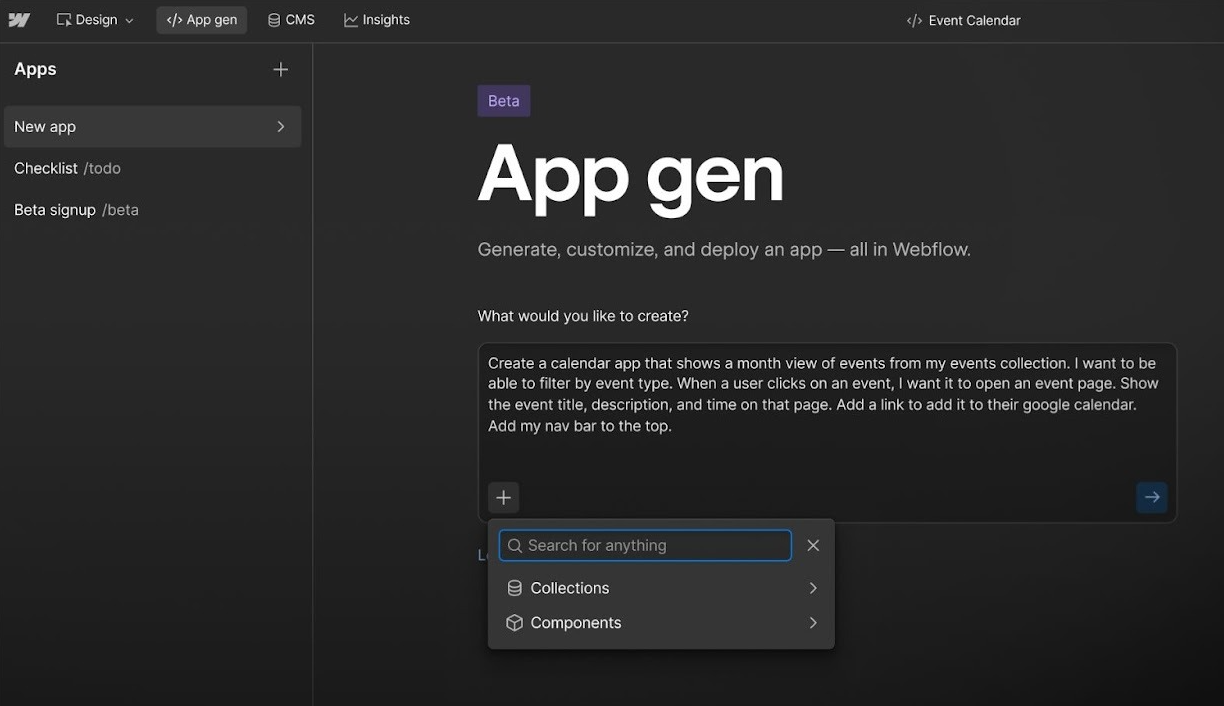Close the search popup with the X
The height and width of the screenshot is (706, 1224).
pyautogui.click(x=812, y=545)
